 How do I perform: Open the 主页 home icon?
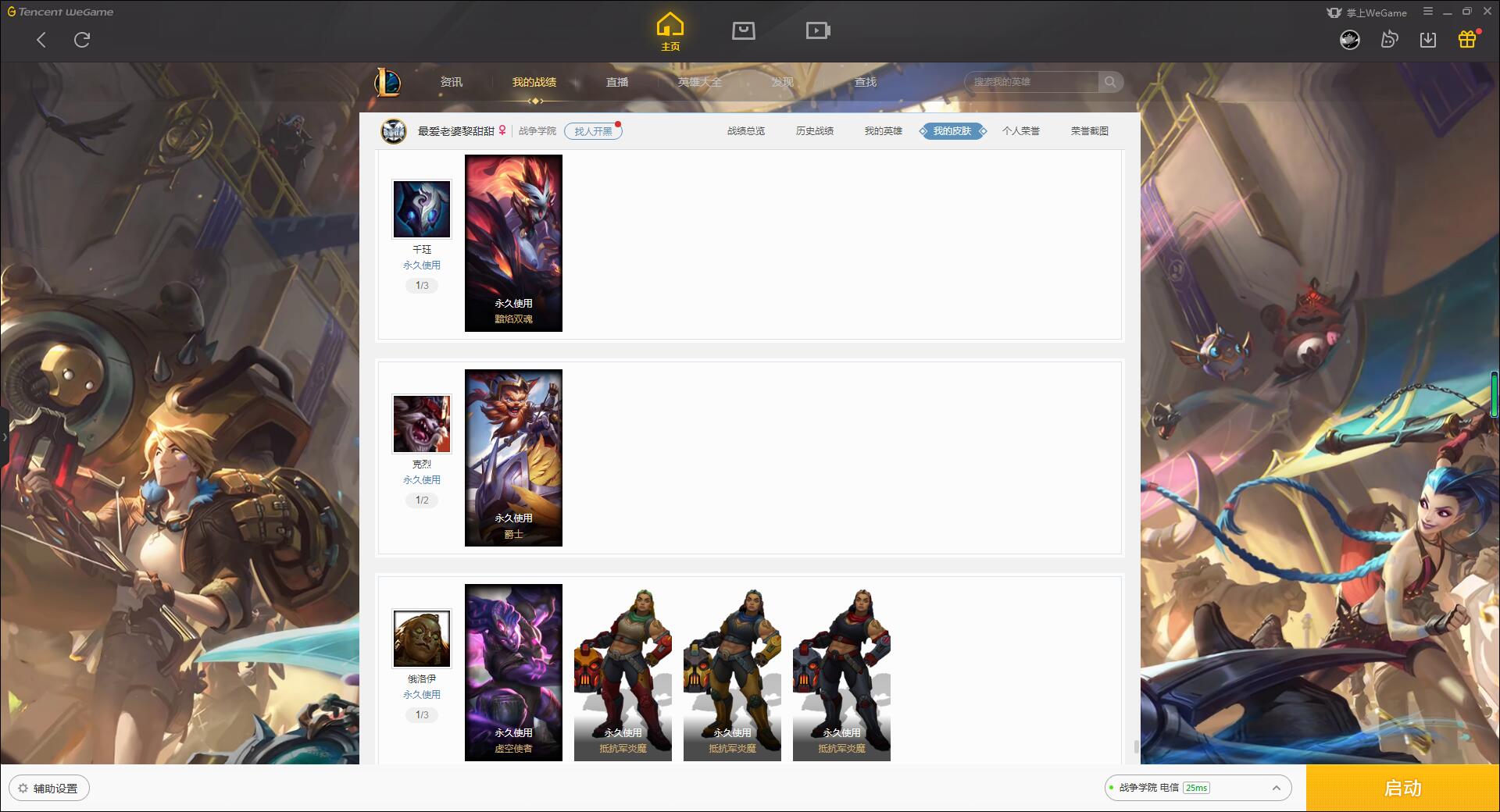670,31
